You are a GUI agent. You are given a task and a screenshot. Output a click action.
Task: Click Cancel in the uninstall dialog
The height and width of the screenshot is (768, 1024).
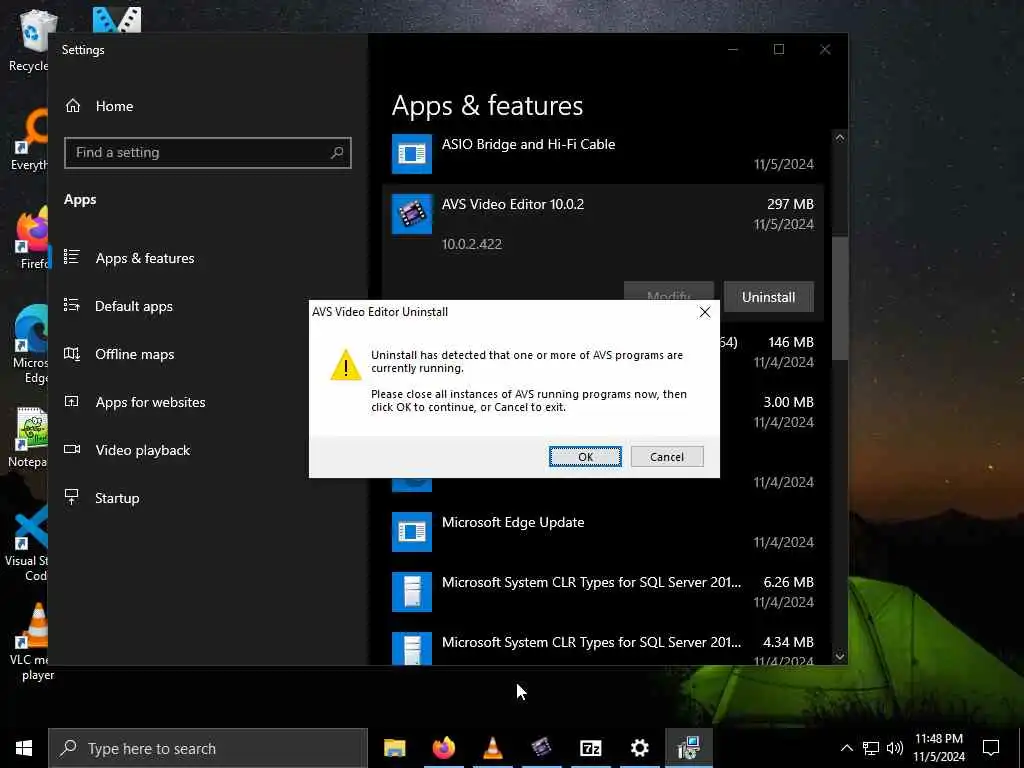[x=667, y=456]
